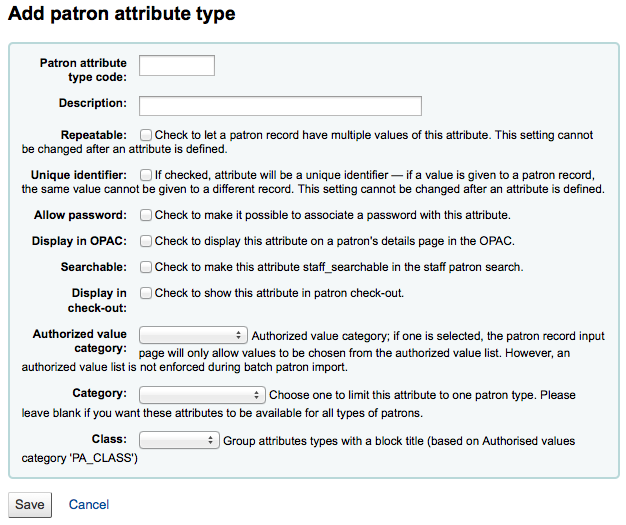Click the Description label

coord(93,103)
